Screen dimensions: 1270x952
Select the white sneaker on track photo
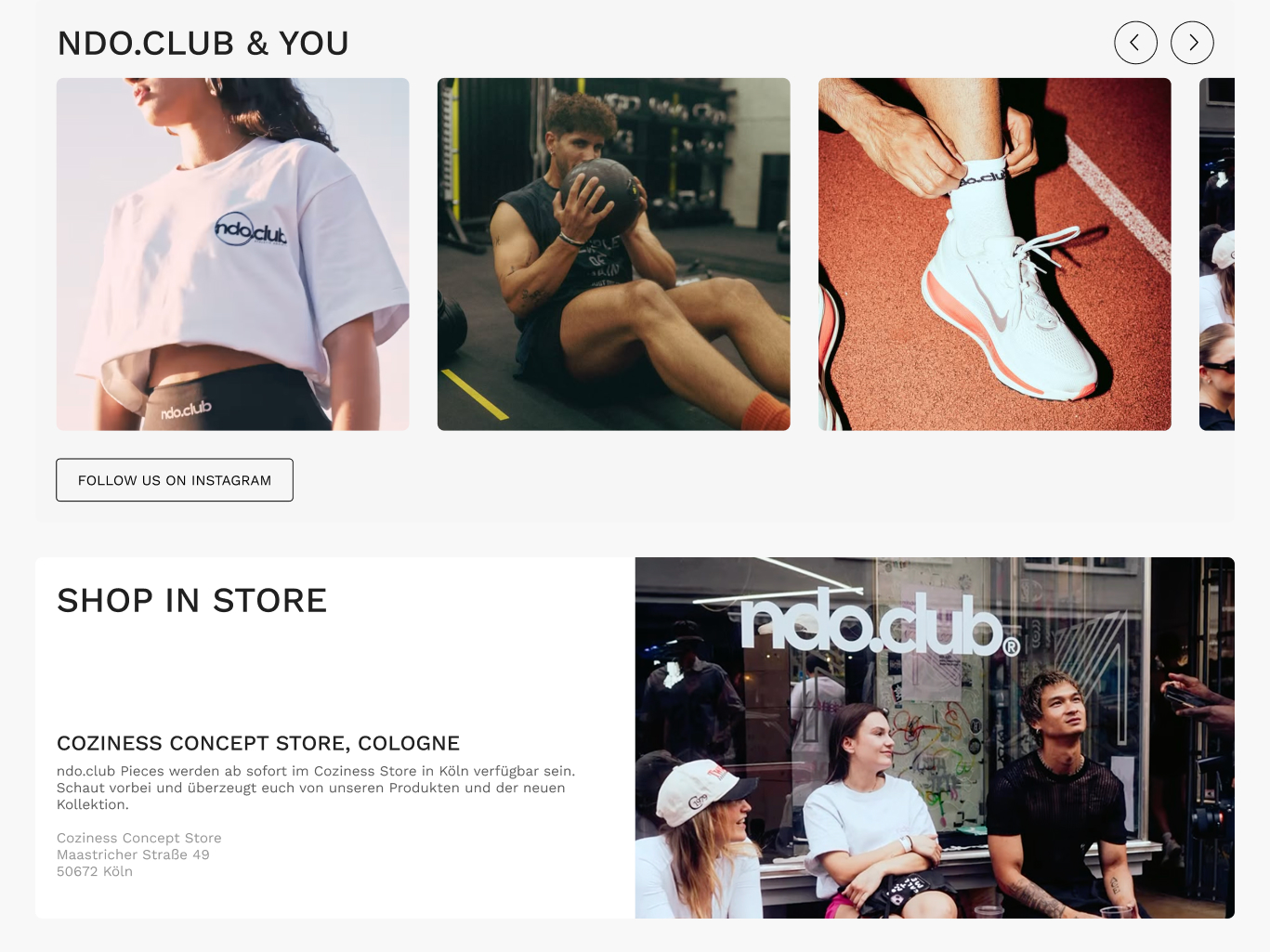tap(995, 254)
